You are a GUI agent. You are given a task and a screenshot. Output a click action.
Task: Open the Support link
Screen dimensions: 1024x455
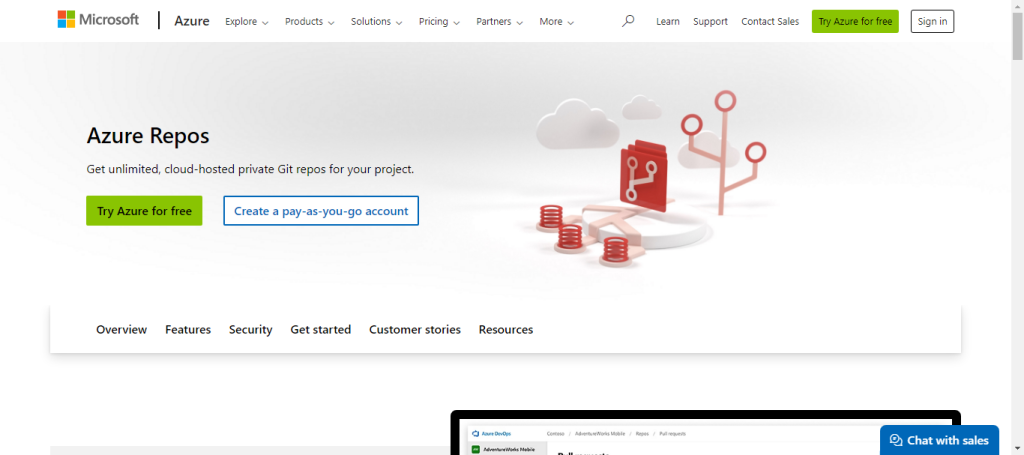[x=710, y=22]
